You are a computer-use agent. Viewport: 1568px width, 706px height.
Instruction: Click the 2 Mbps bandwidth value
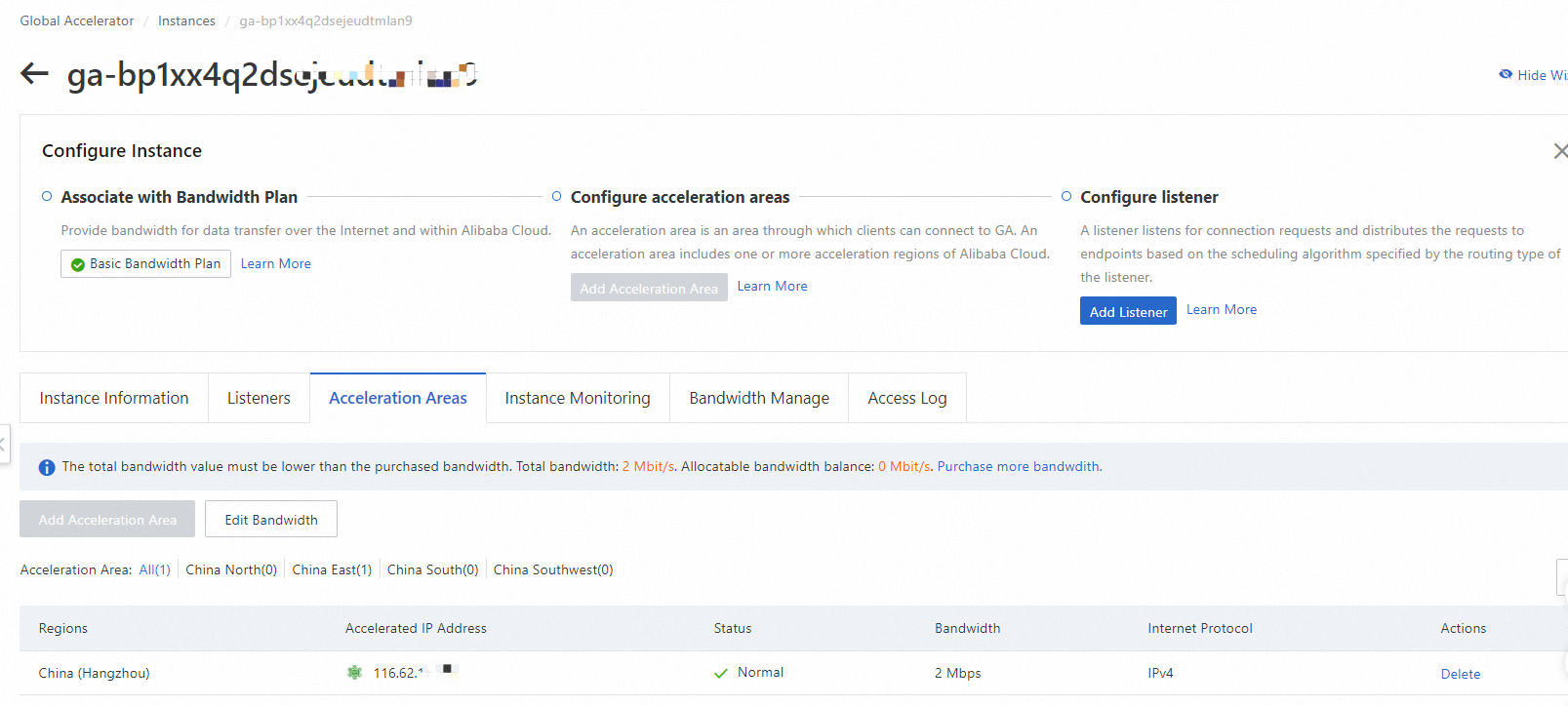[958, 673]
